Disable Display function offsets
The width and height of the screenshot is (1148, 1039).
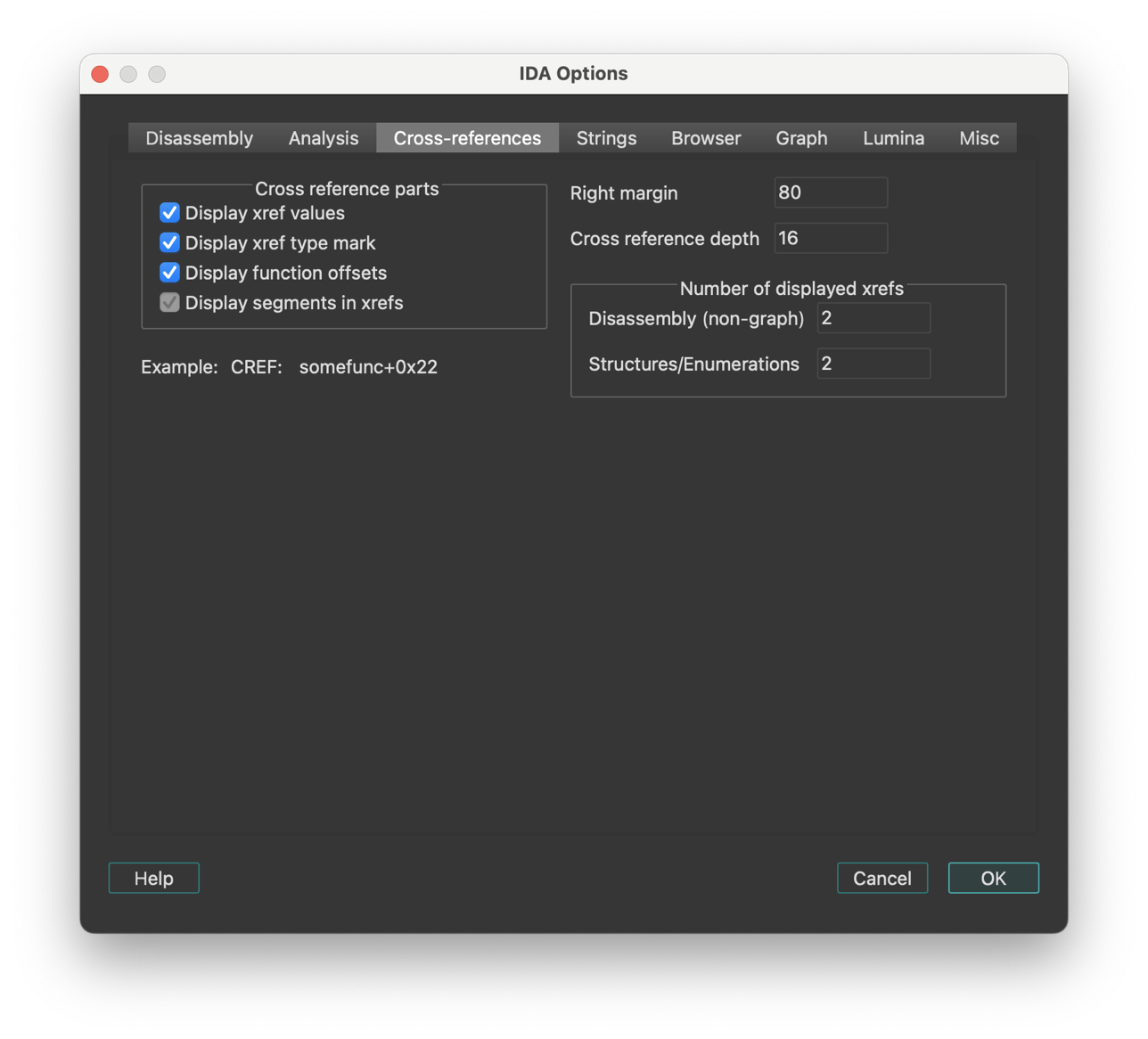click(169, 273)
